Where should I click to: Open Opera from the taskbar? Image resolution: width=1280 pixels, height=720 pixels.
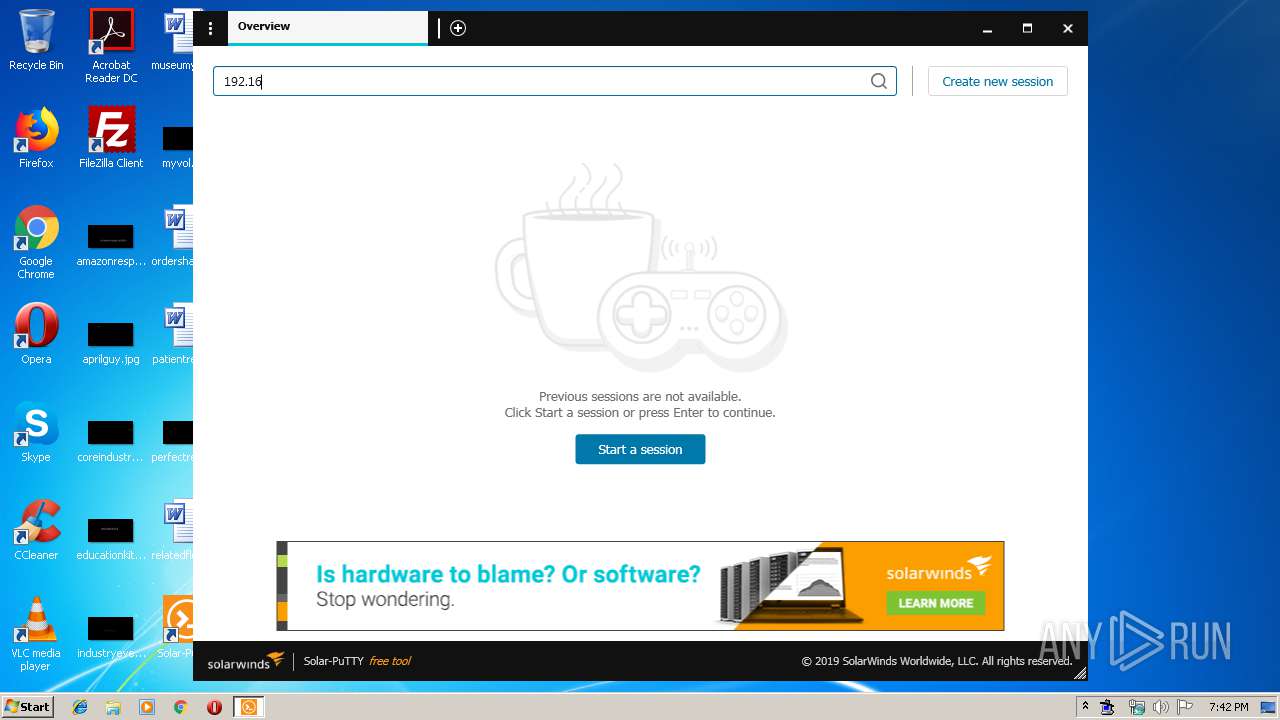214,707
